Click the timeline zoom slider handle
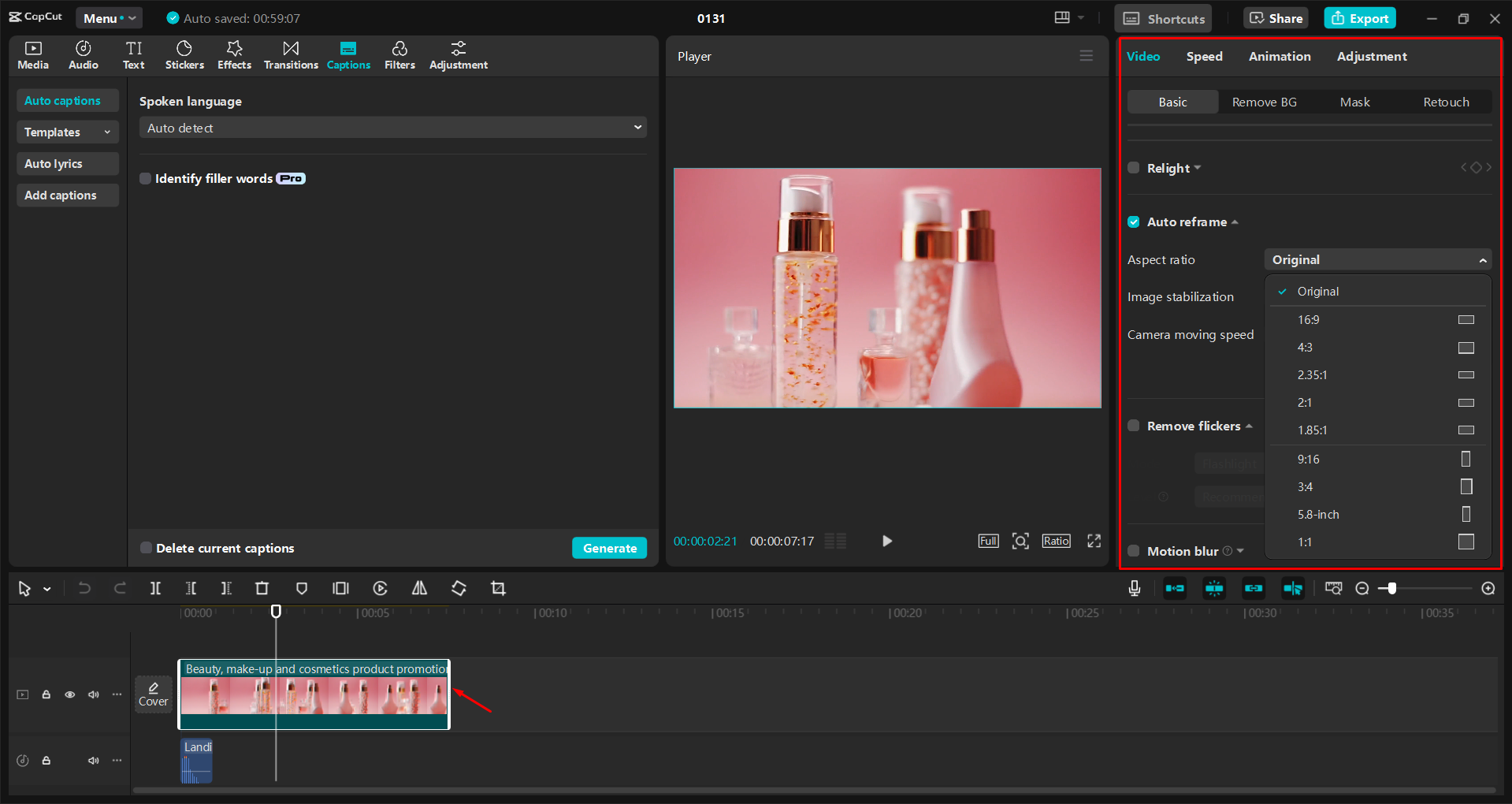The width and height of the screenshot is (1512, 804). pos(1392,588)
